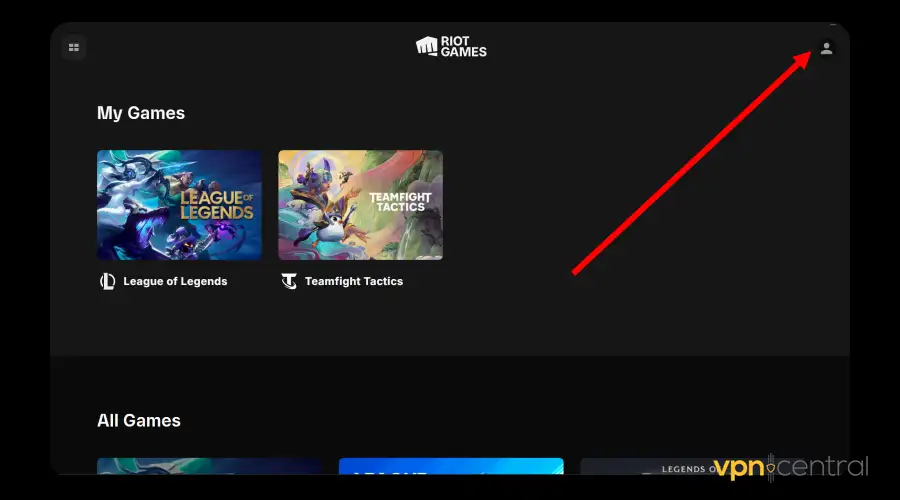
Task: Click the Teamfight Tactics 'T' emblem icon
Action: [x=289, y=281]
